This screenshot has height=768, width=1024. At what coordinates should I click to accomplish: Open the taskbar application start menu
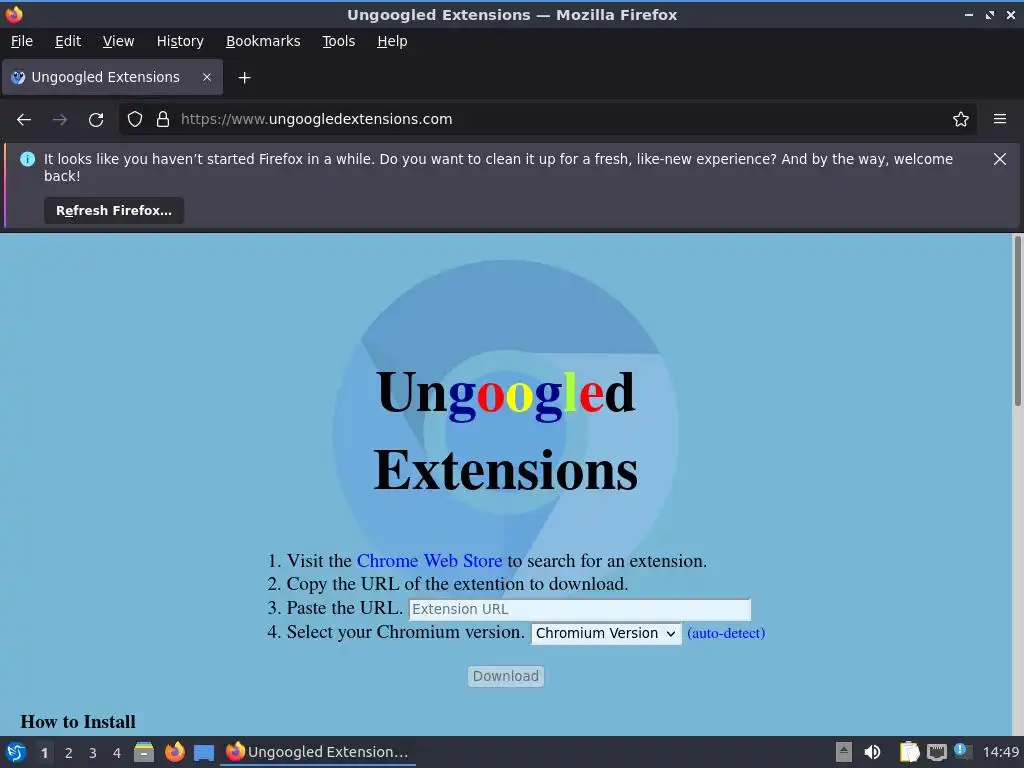click(16, 752)
